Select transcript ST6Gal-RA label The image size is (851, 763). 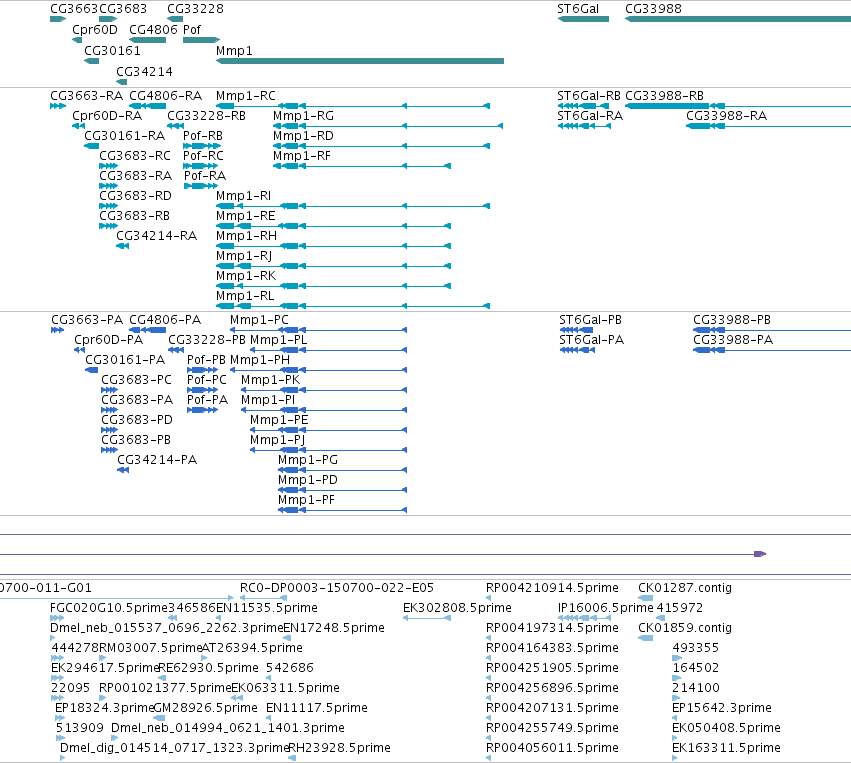point(590,116)
